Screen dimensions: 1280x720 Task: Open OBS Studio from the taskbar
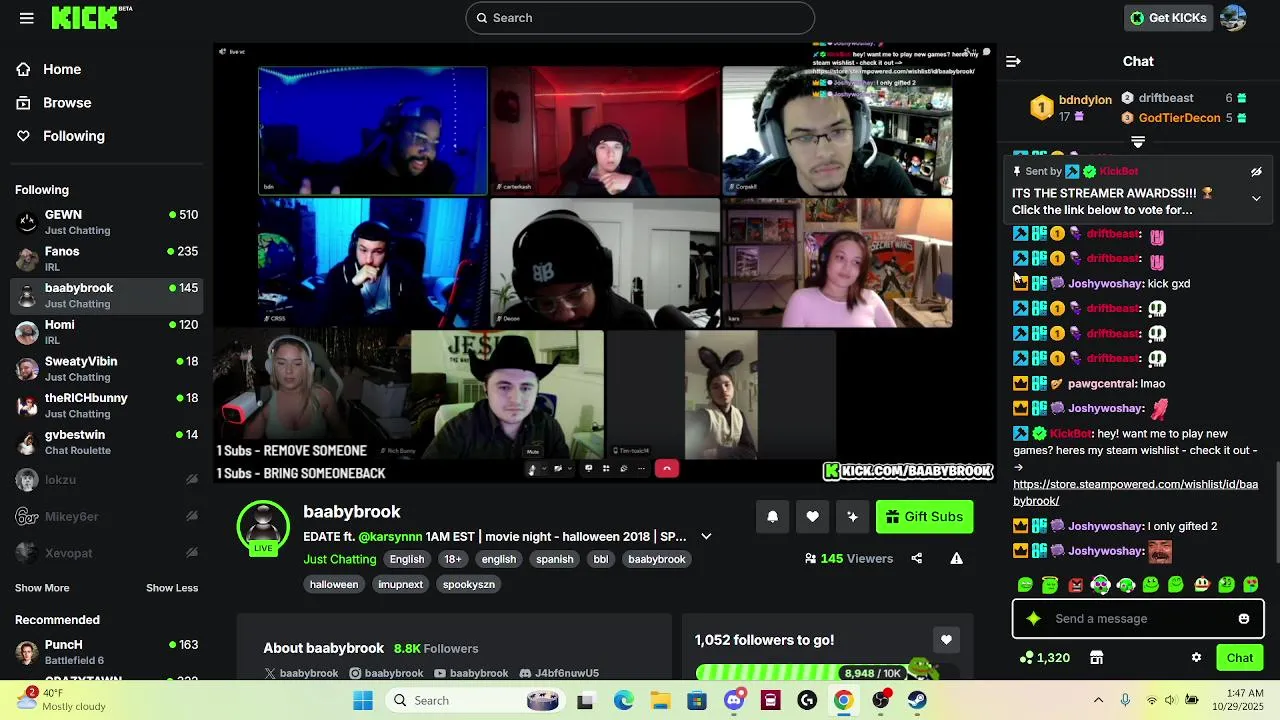(x=881, y=700)
